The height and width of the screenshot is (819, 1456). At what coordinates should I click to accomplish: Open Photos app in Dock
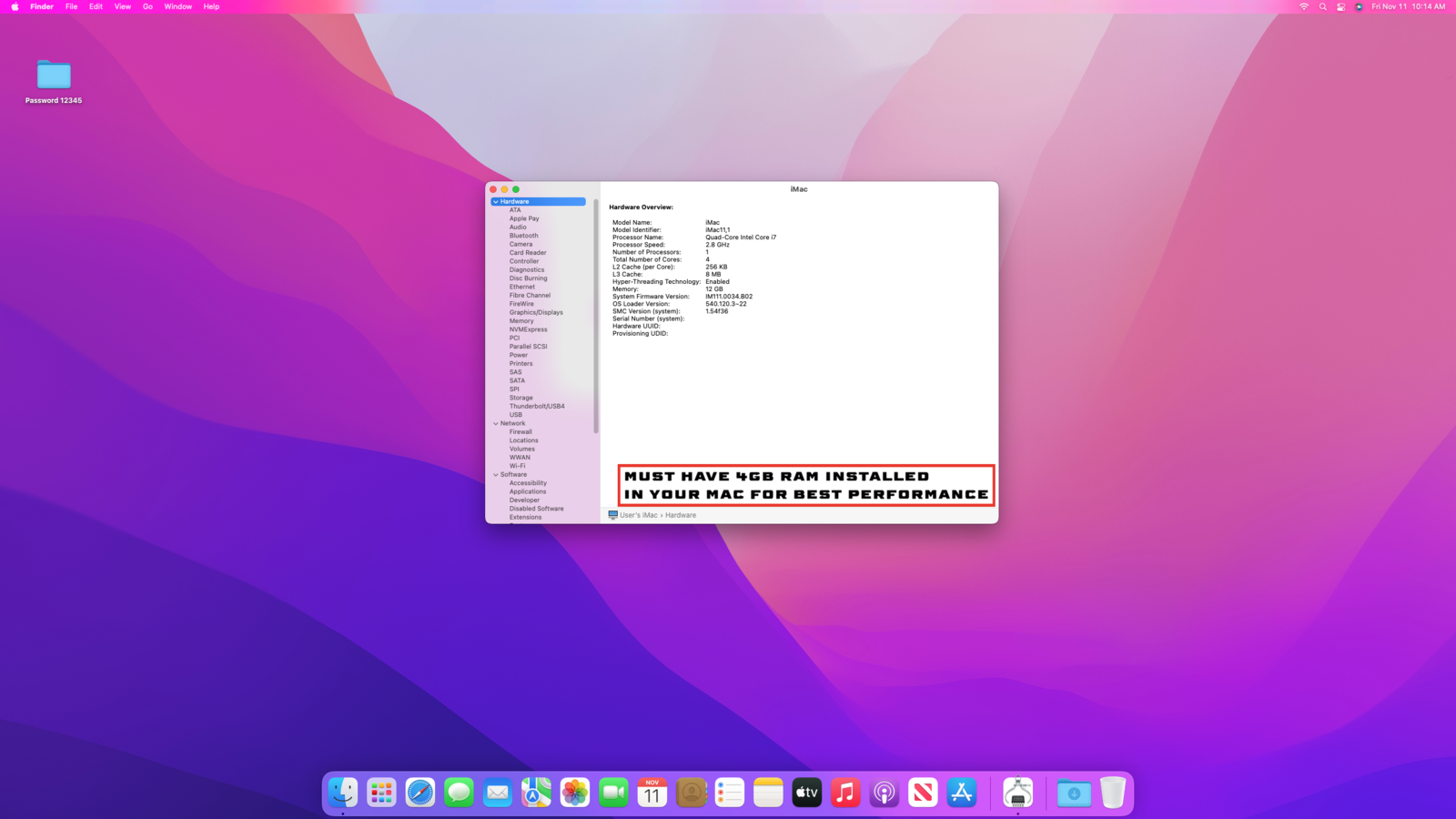click(575, 793)
